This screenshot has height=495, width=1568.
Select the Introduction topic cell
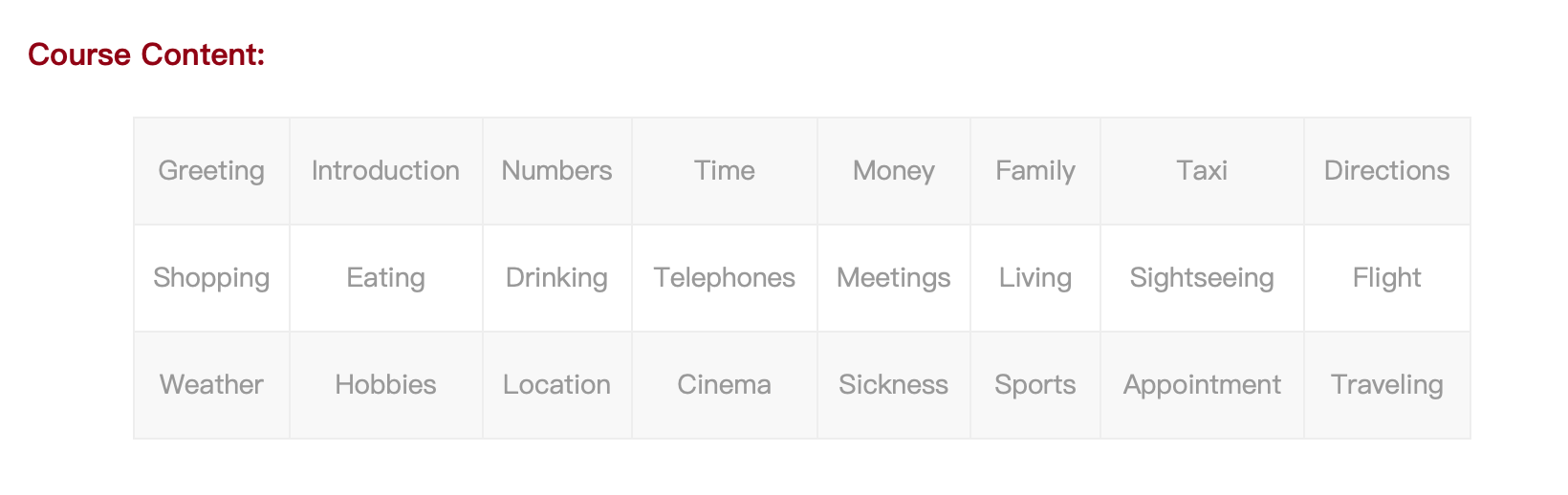385,171
